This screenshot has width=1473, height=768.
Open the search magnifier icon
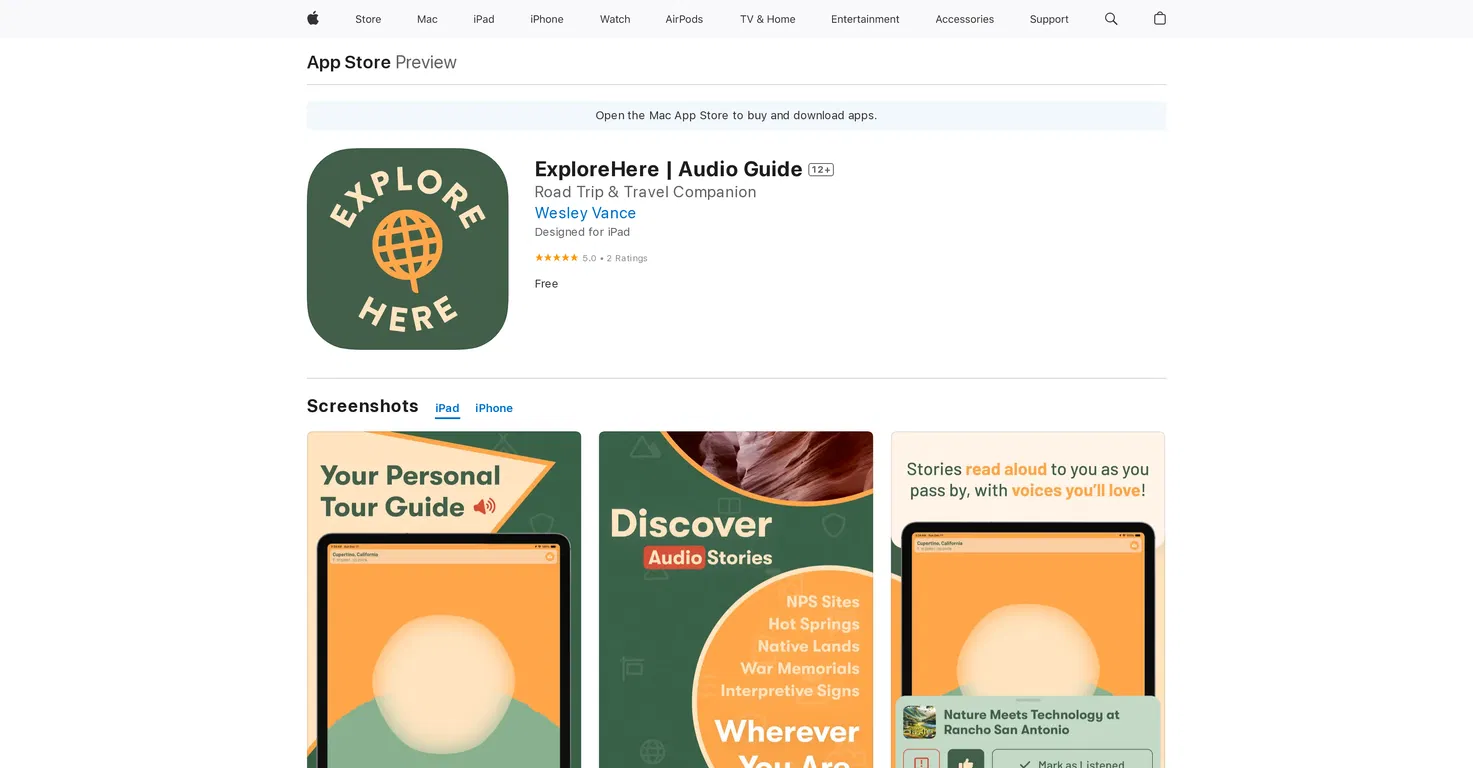tap(1111, 19)
